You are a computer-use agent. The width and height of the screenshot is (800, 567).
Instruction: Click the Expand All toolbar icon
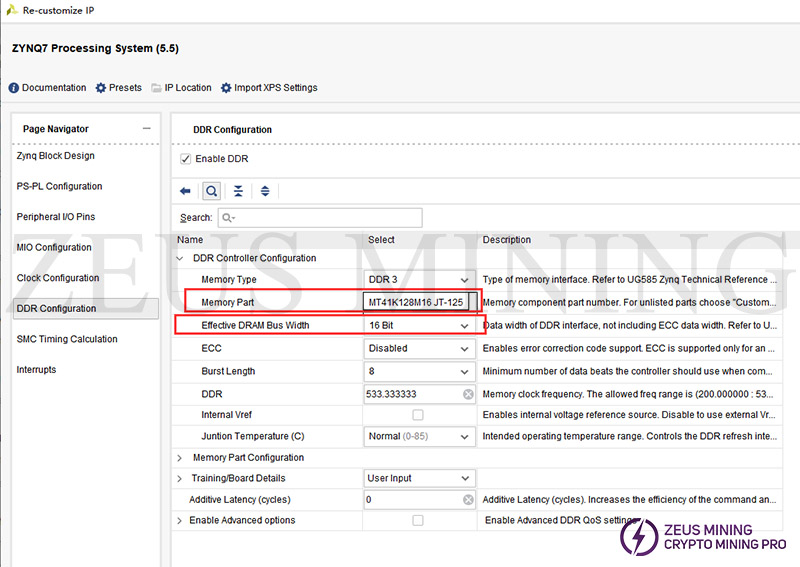click(x=265, y=191)
